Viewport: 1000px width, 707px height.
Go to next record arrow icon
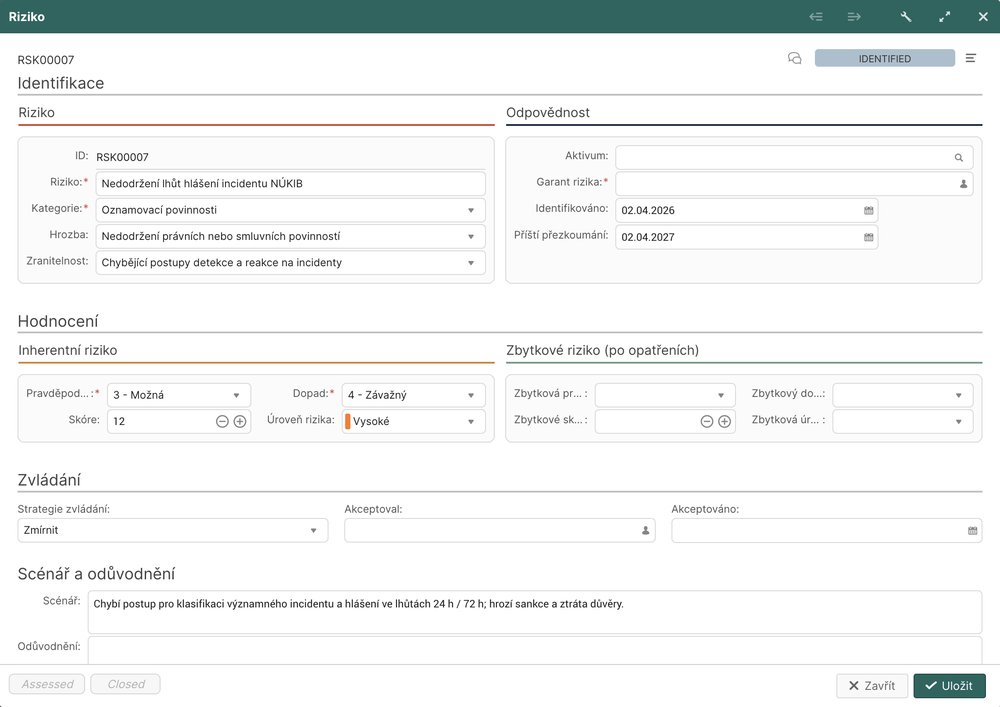(x=854, y=17)
